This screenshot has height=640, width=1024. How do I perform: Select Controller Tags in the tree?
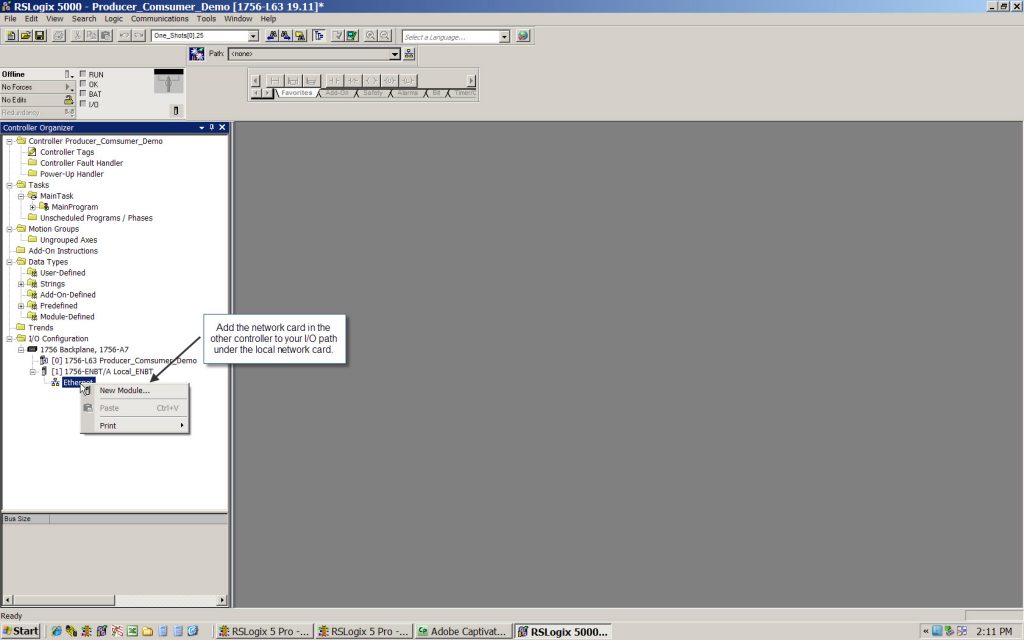(x=67, y=152)
